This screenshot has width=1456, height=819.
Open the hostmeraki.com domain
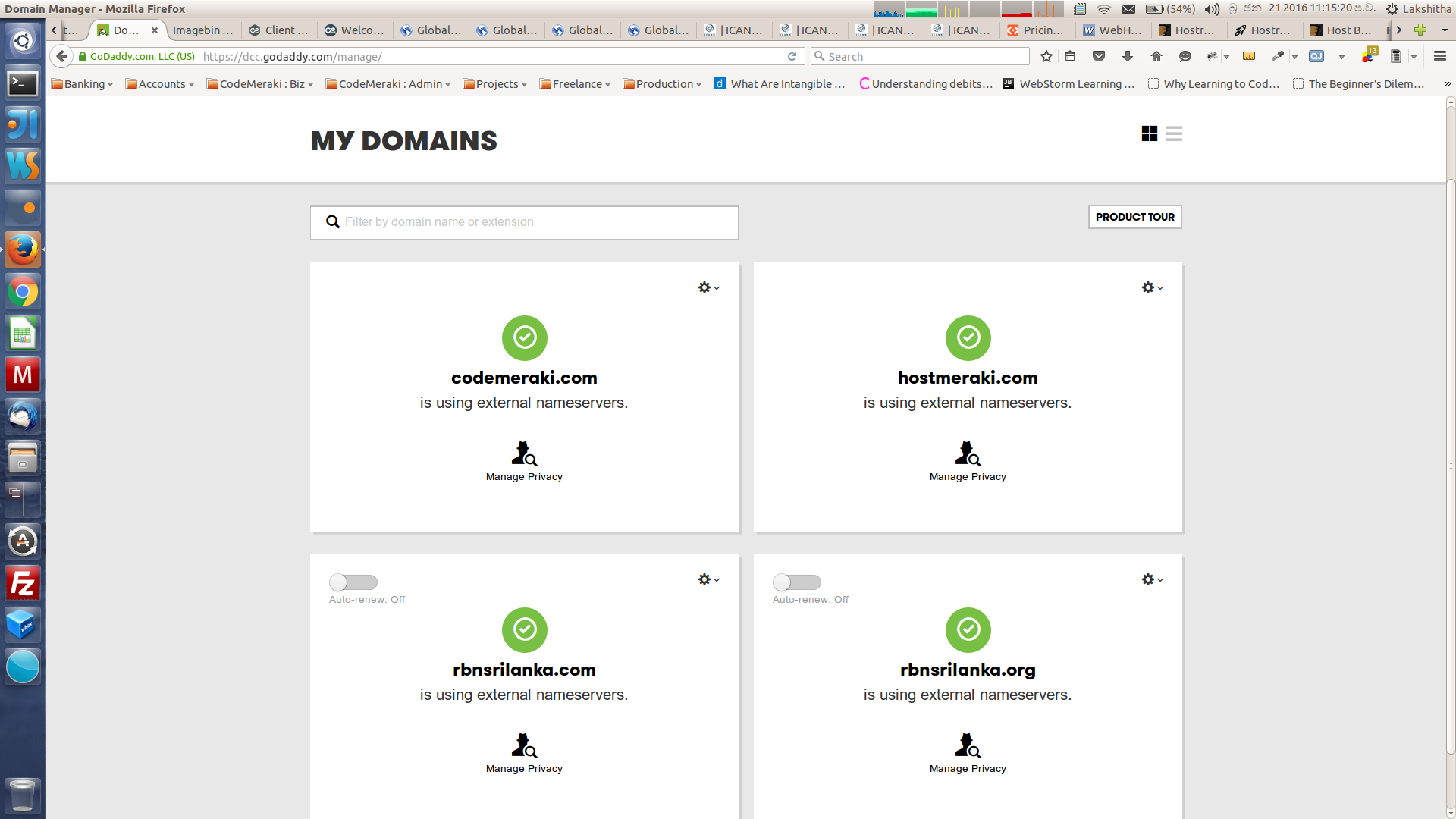(x=968, y=378)
